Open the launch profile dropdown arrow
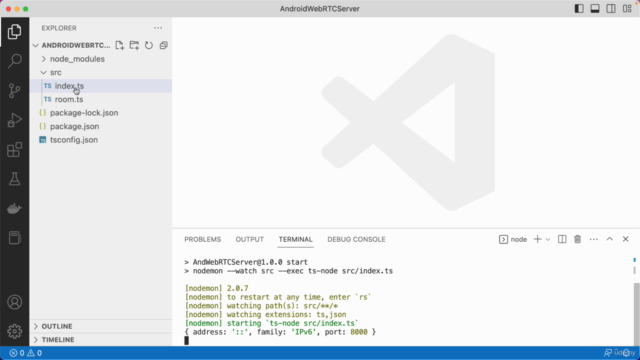640x360 pixels. (548, 240)
